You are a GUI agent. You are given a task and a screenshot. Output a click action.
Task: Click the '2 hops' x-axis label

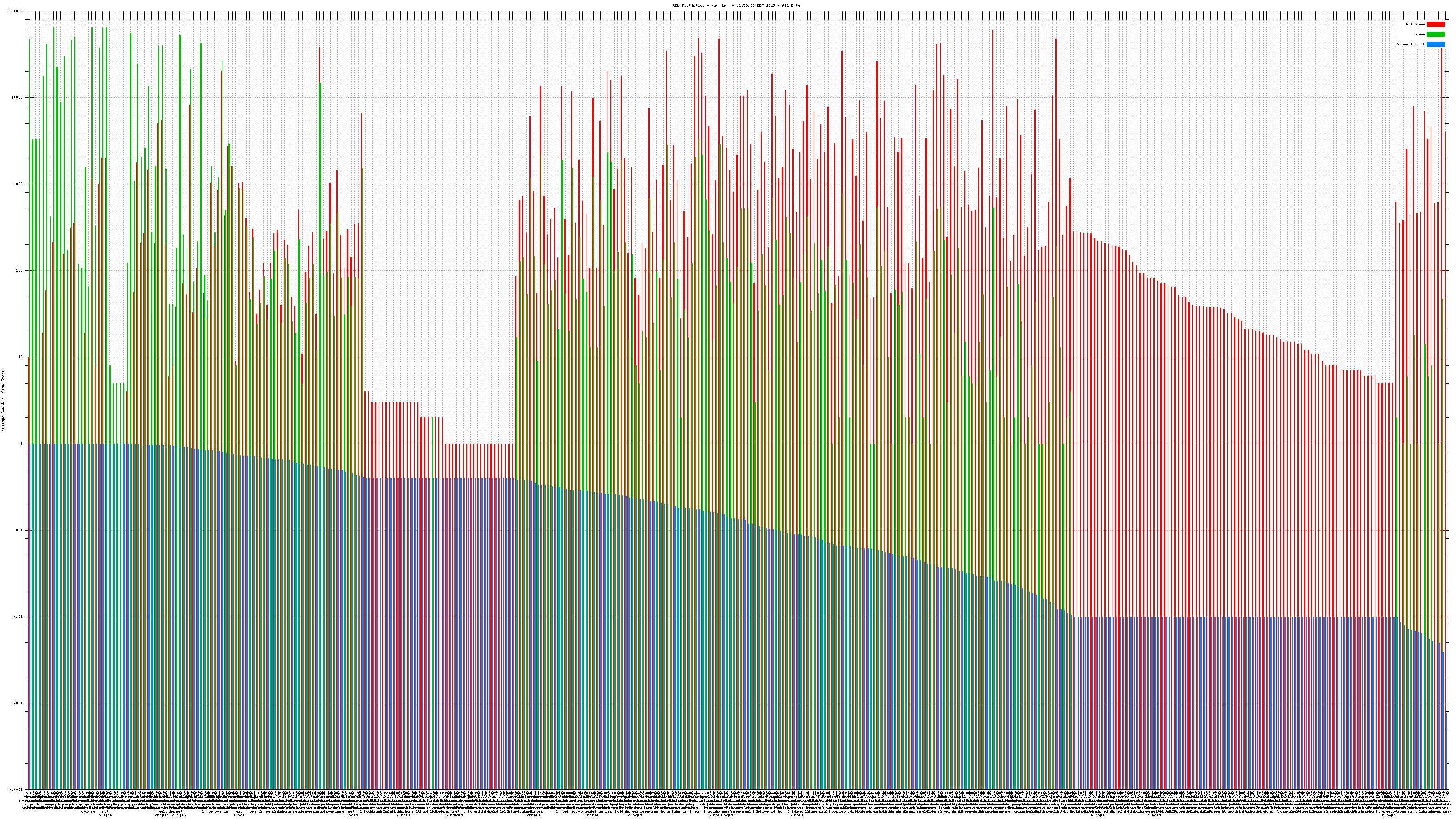pyautogui.click(x=350, y=815)
